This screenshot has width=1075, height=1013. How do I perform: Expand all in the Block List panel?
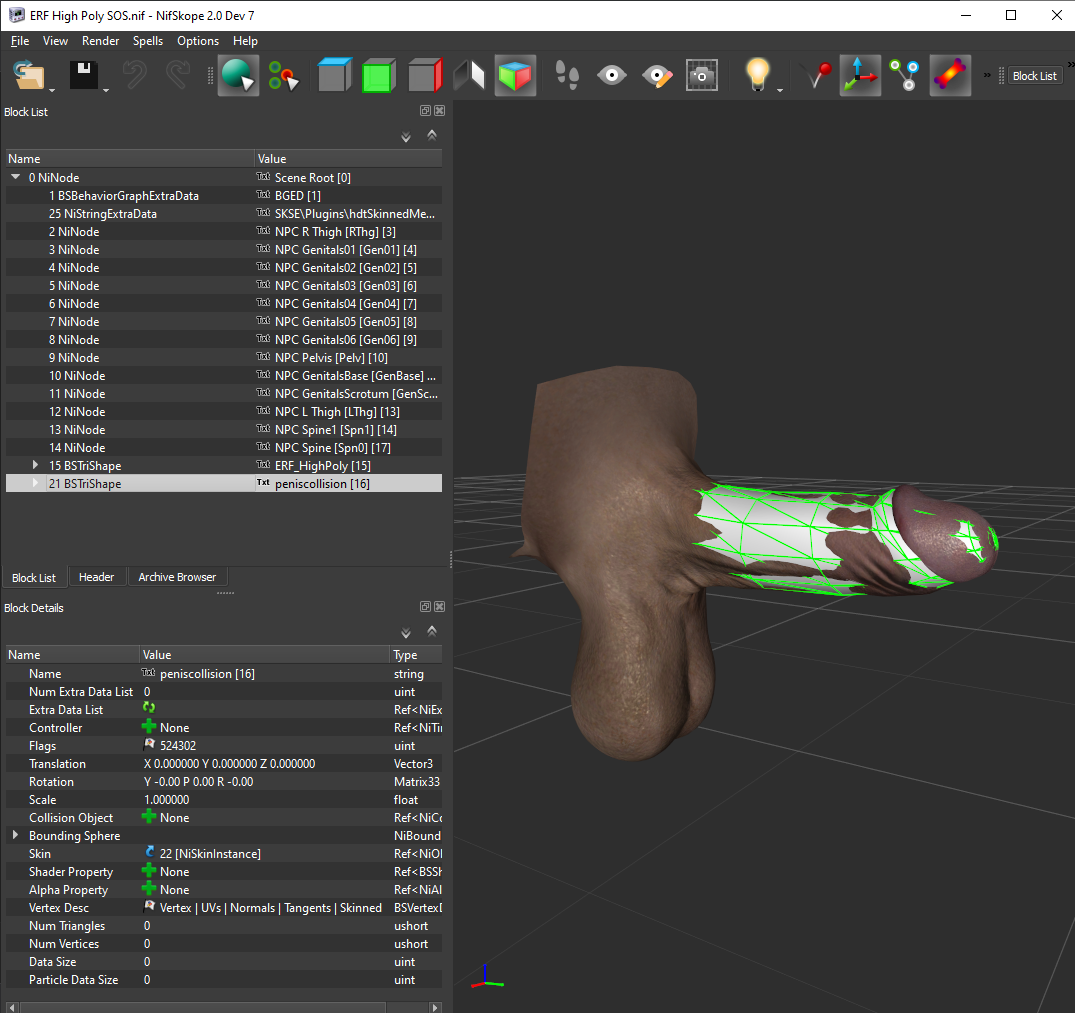406,137
